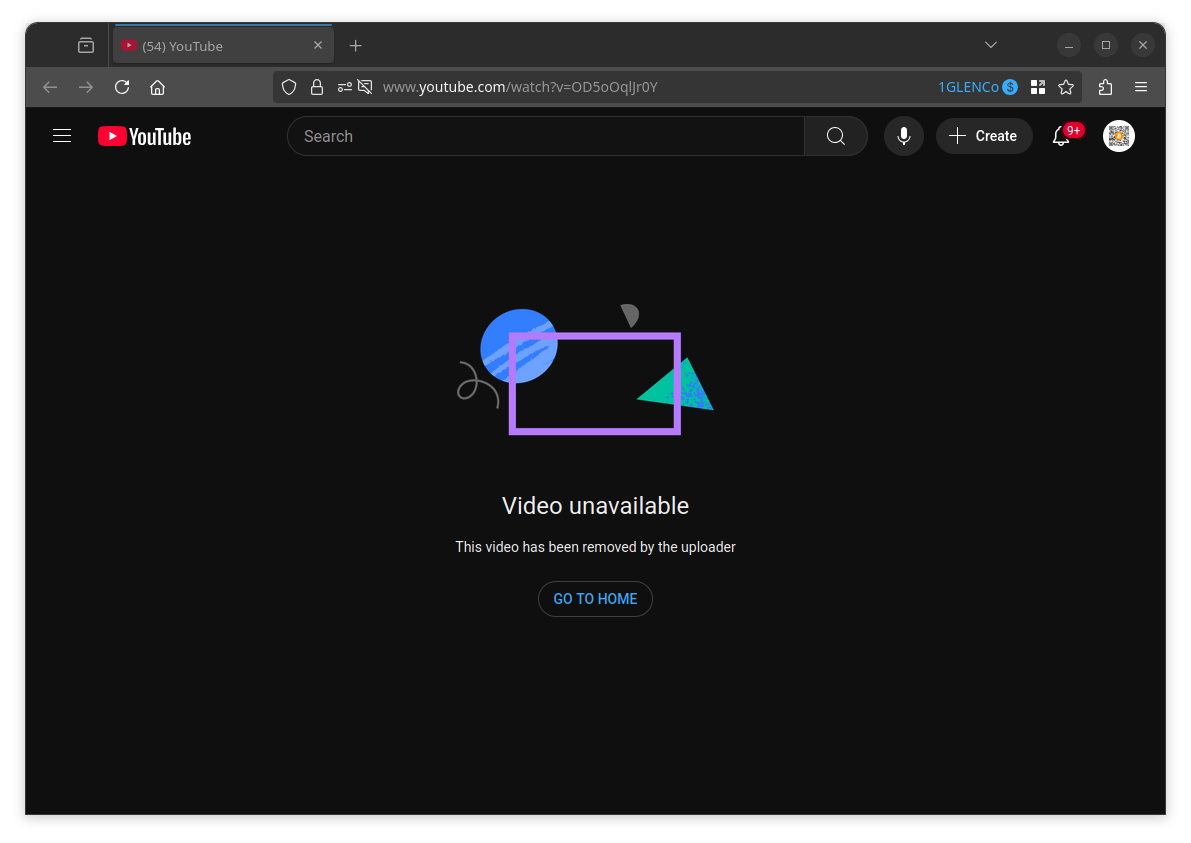Click the tracking protection shield icon
This screenshot has width=1191, height=843.
click(x=289, y=87)
